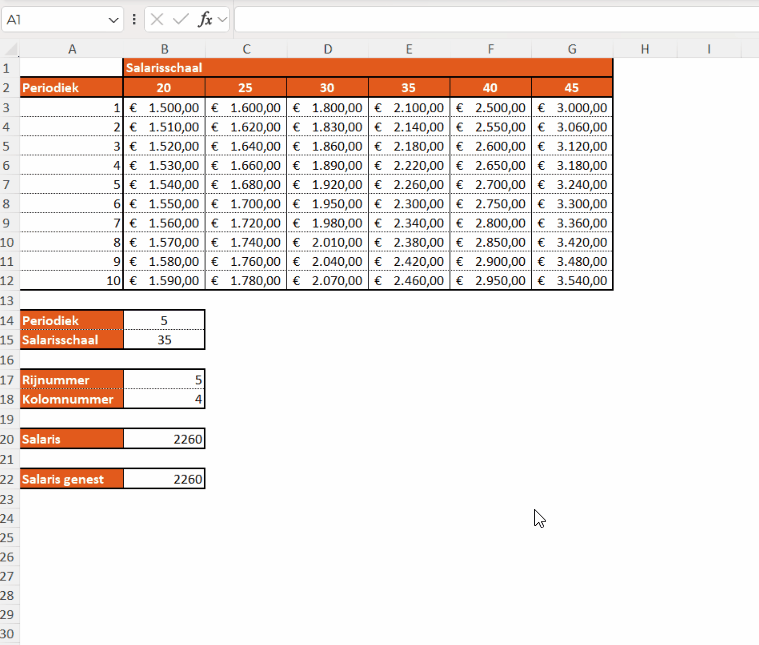The height and width of the screenshot is (645, 759).
Task: Click the cell with € 1.780,00
Action: click(246, 280)
